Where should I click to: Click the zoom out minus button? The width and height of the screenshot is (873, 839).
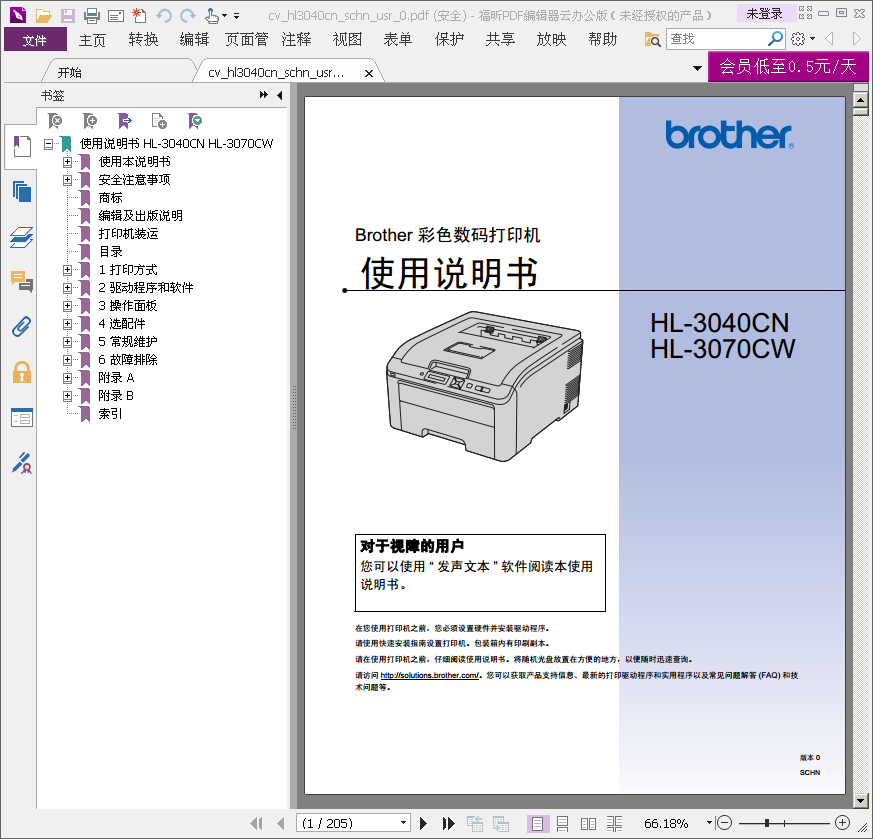tap(724, 822)
